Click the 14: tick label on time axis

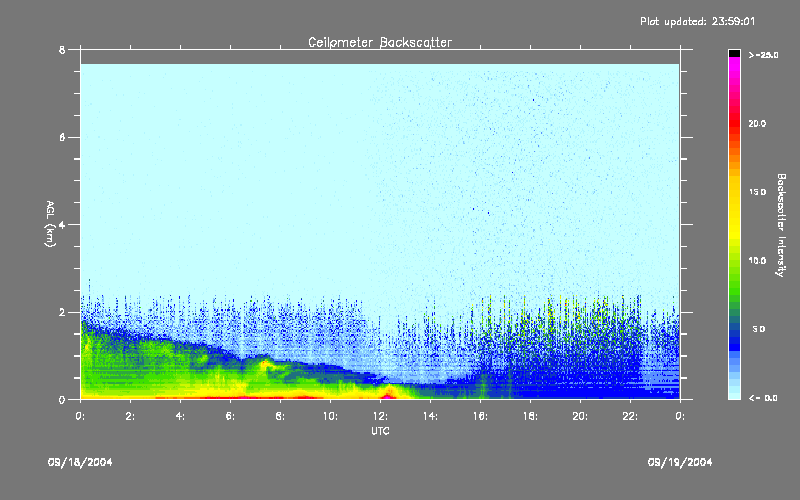point(430,416)
